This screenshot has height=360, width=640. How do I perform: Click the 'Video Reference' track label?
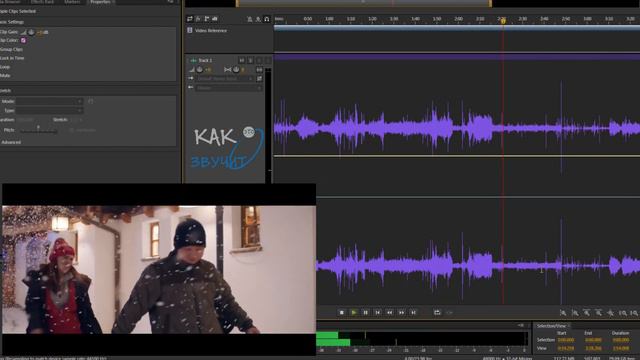[211, 31]
